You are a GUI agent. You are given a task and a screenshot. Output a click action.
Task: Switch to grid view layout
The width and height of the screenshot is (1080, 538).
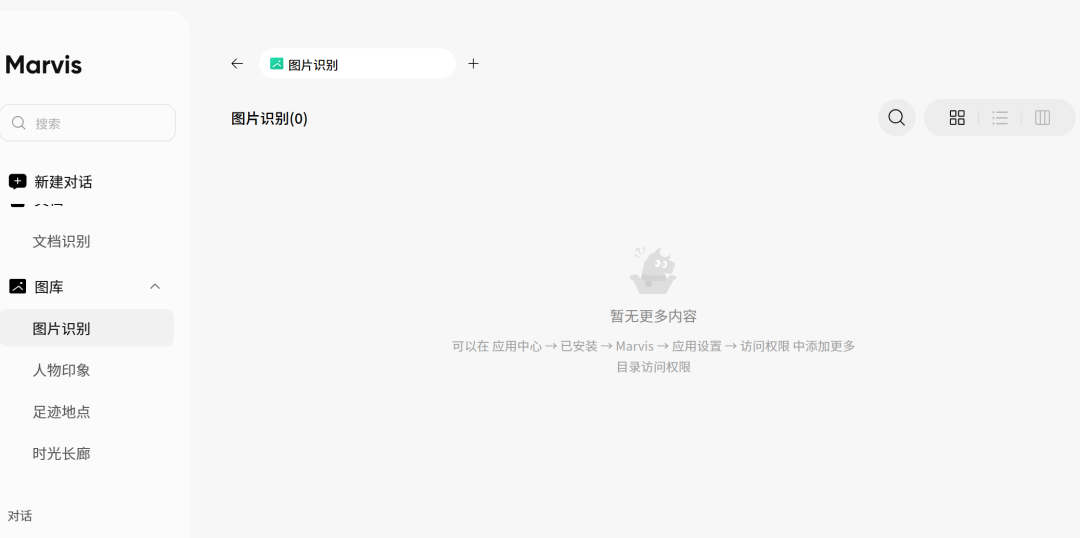point(957,118)
